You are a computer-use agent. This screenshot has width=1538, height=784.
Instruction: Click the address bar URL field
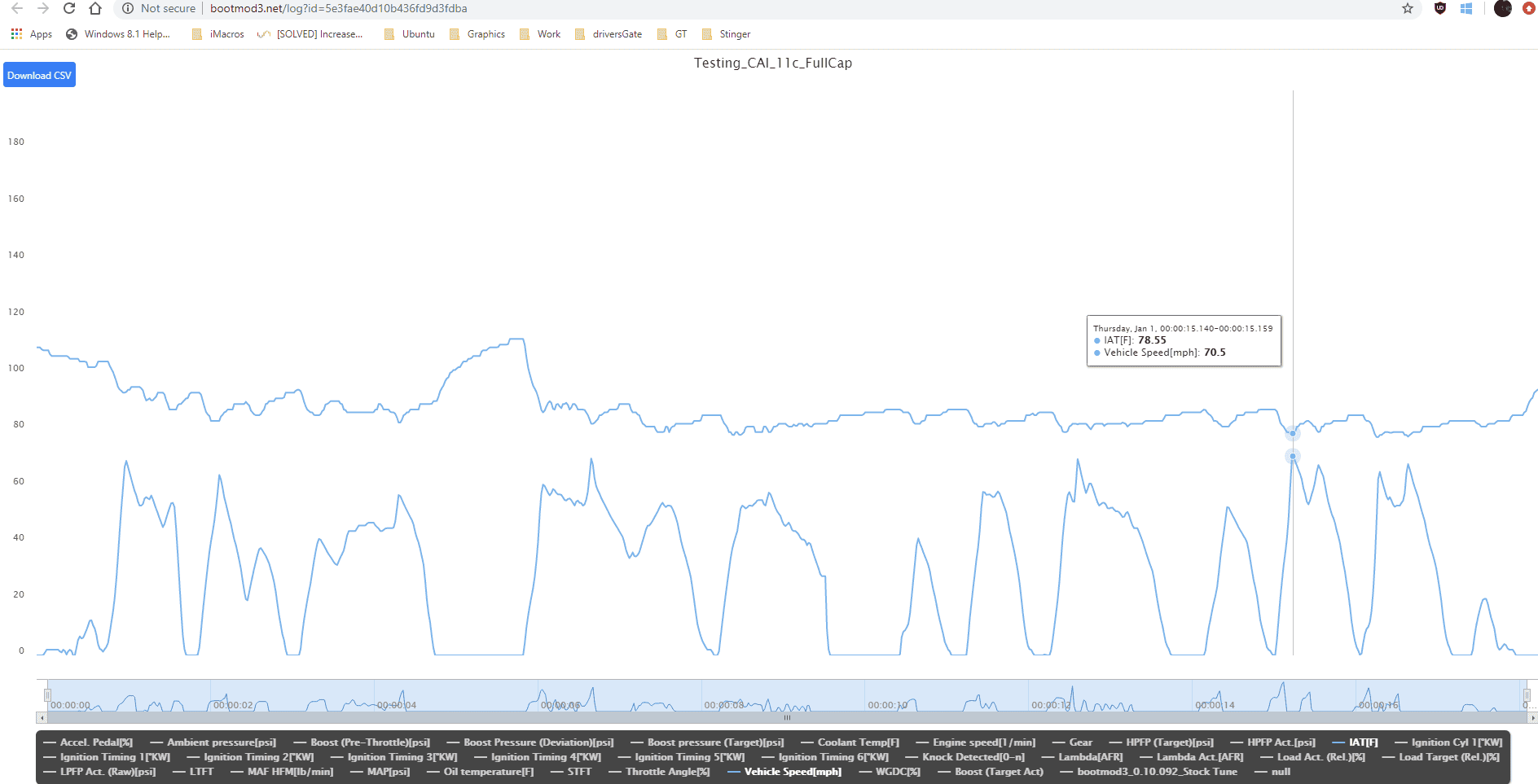338,8
